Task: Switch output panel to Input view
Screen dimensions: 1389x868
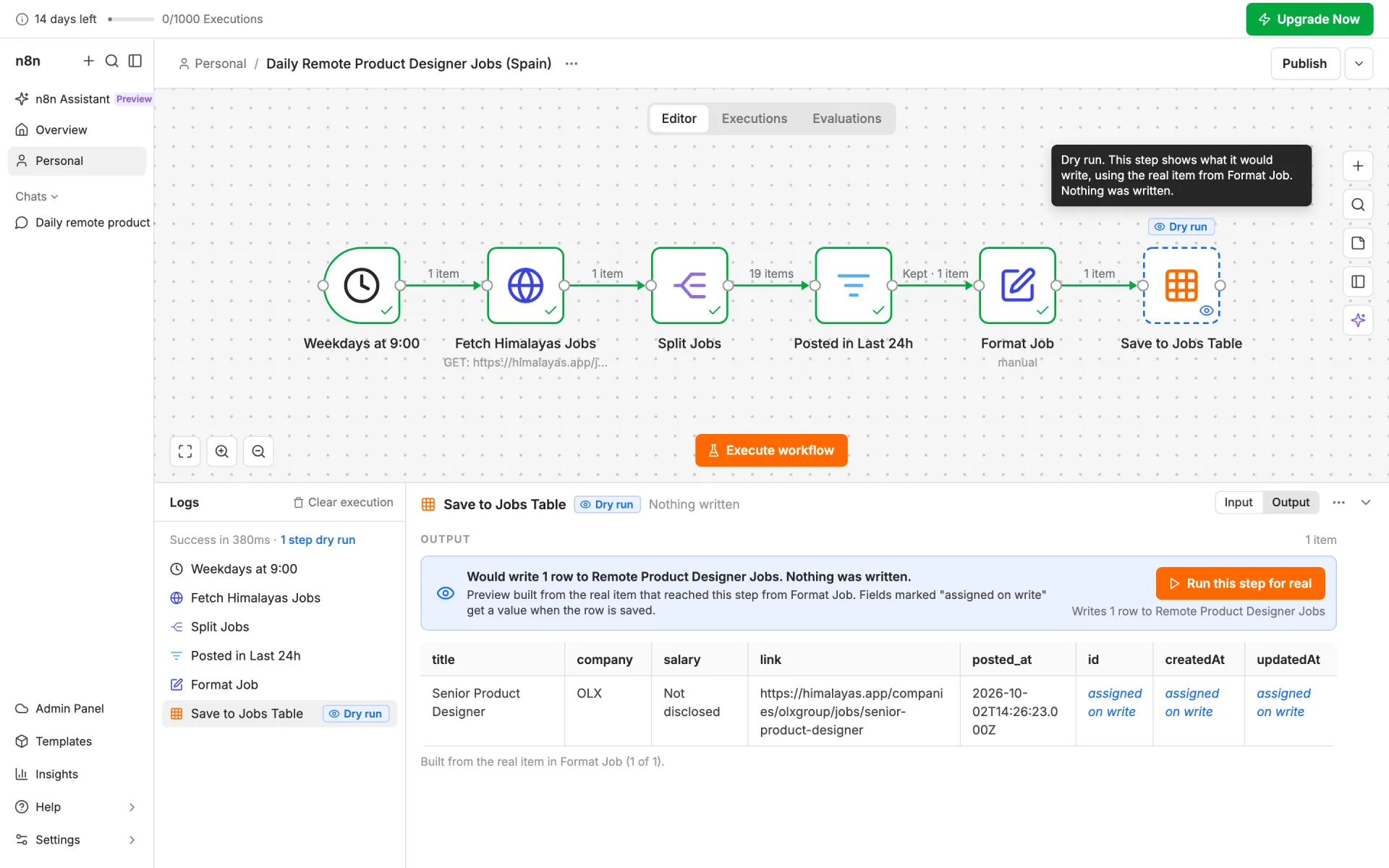Action: pos(1238,502)
